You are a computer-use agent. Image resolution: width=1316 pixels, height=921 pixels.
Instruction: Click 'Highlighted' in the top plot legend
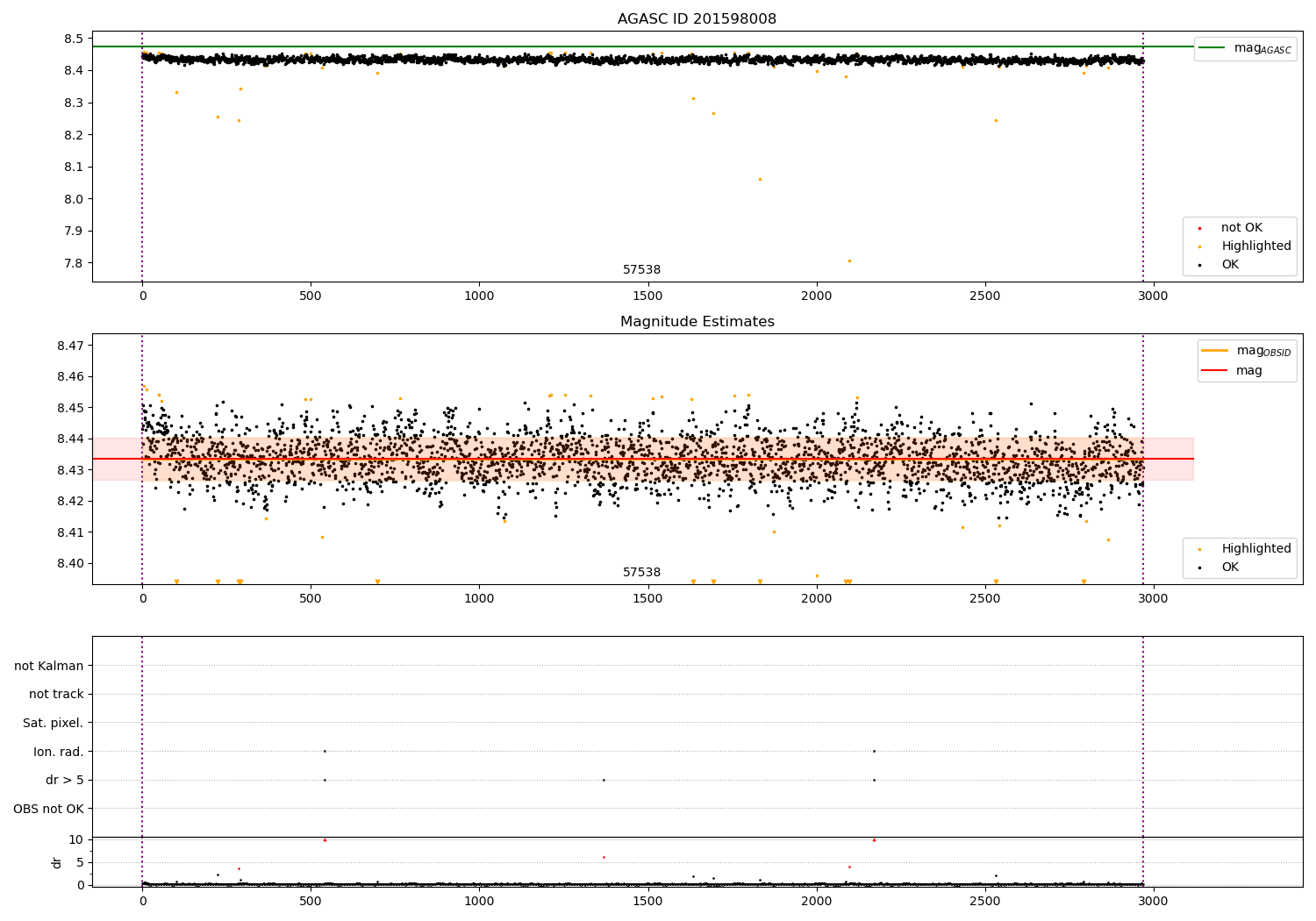point(1255,246)
